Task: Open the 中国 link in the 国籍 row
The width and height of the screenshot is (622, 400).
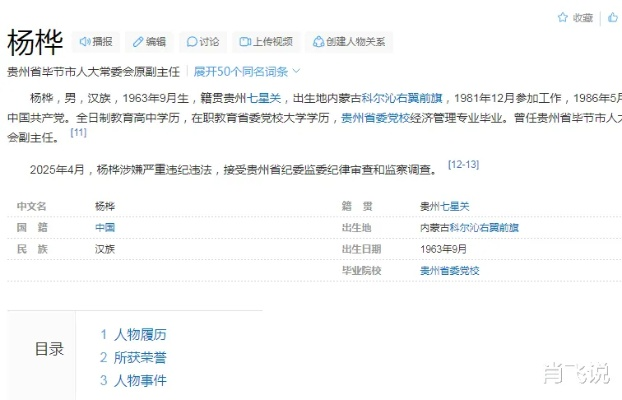Action: point(105,227)
